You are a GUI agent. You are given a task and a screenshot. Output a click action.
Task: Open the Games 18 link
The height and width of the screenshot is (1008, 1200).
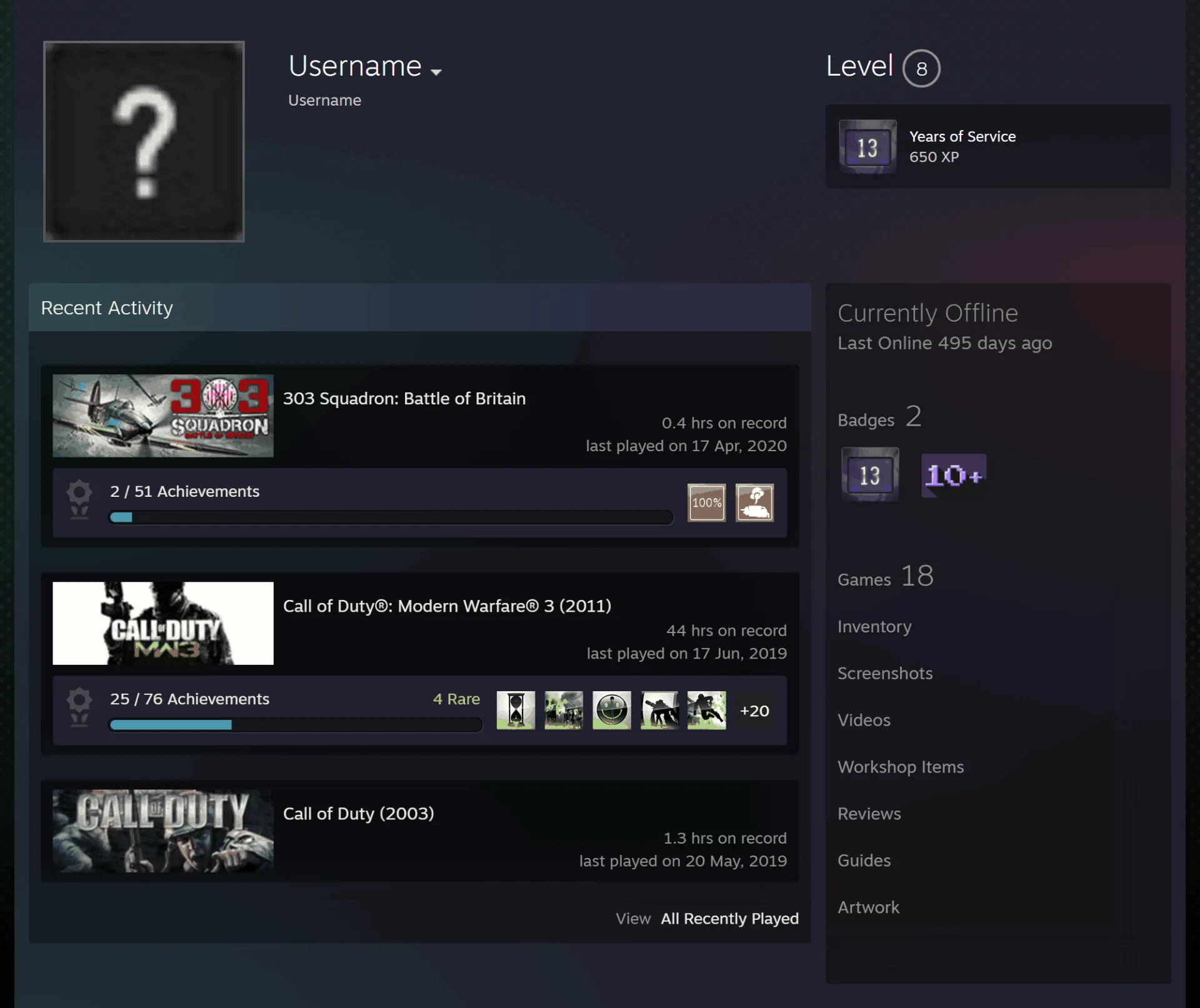point(886,577)
